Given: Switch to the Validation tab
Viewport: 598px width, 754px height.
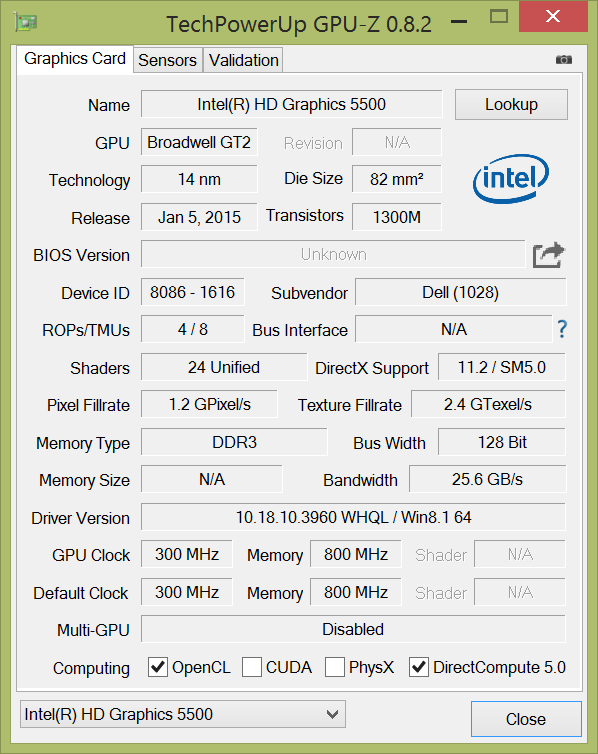Looking at the screenshot, I should tap(243, 60).
